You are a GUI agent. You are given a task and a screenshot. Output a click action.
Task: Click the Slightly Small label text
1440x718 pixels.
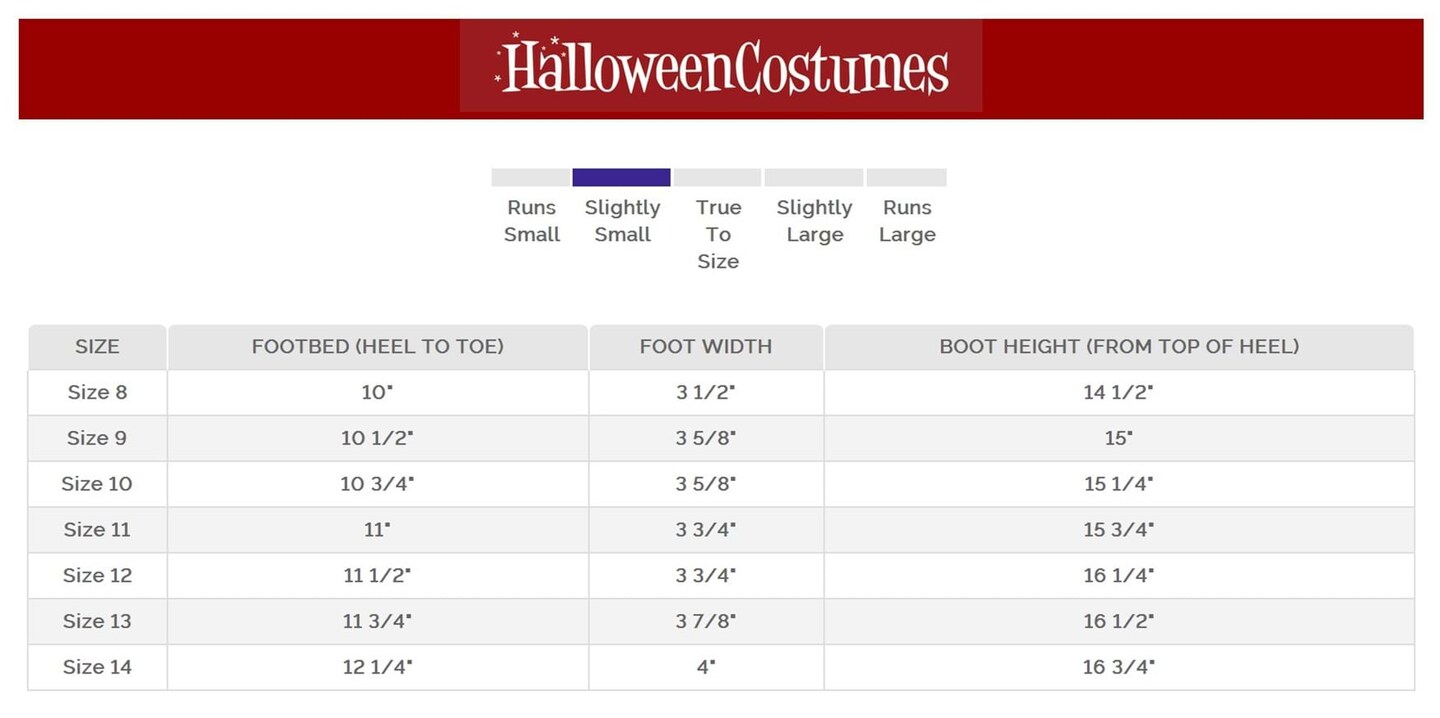point(622,221)
